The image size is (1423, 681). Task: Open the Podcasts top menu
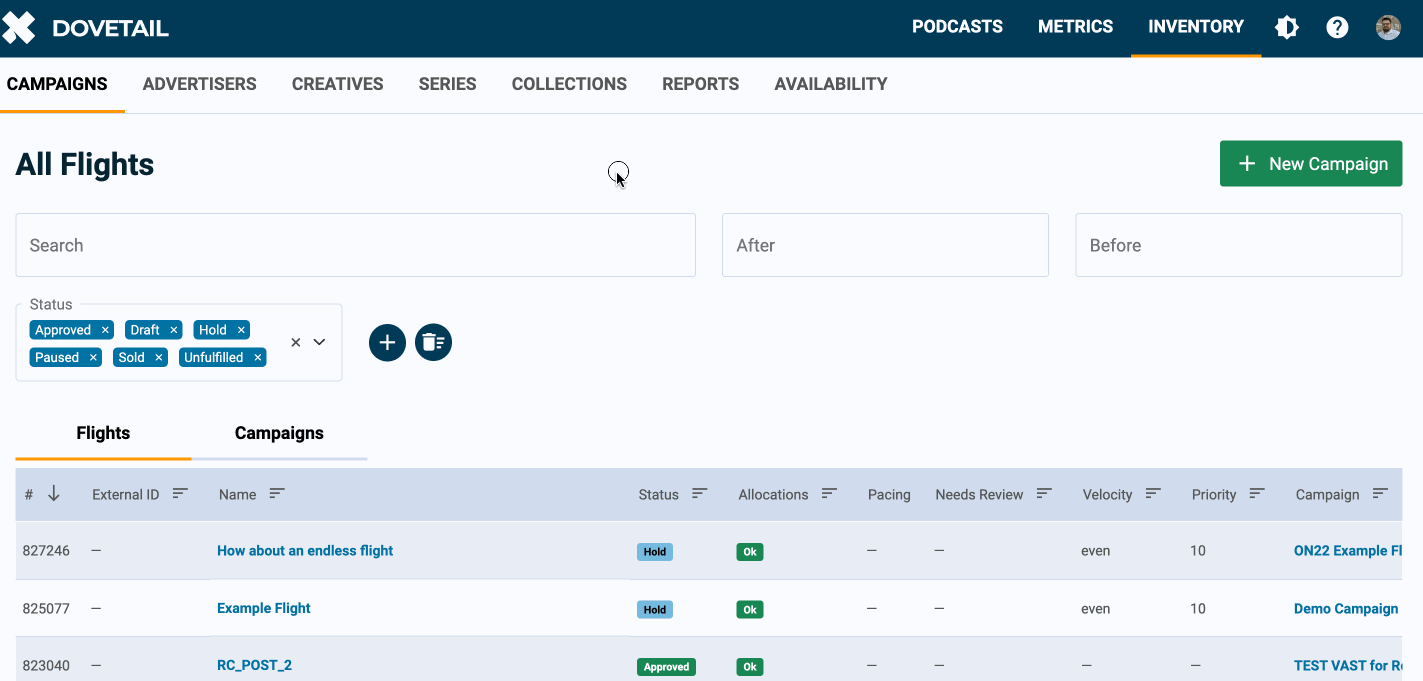pyautogui.click(x=957, y=27)
